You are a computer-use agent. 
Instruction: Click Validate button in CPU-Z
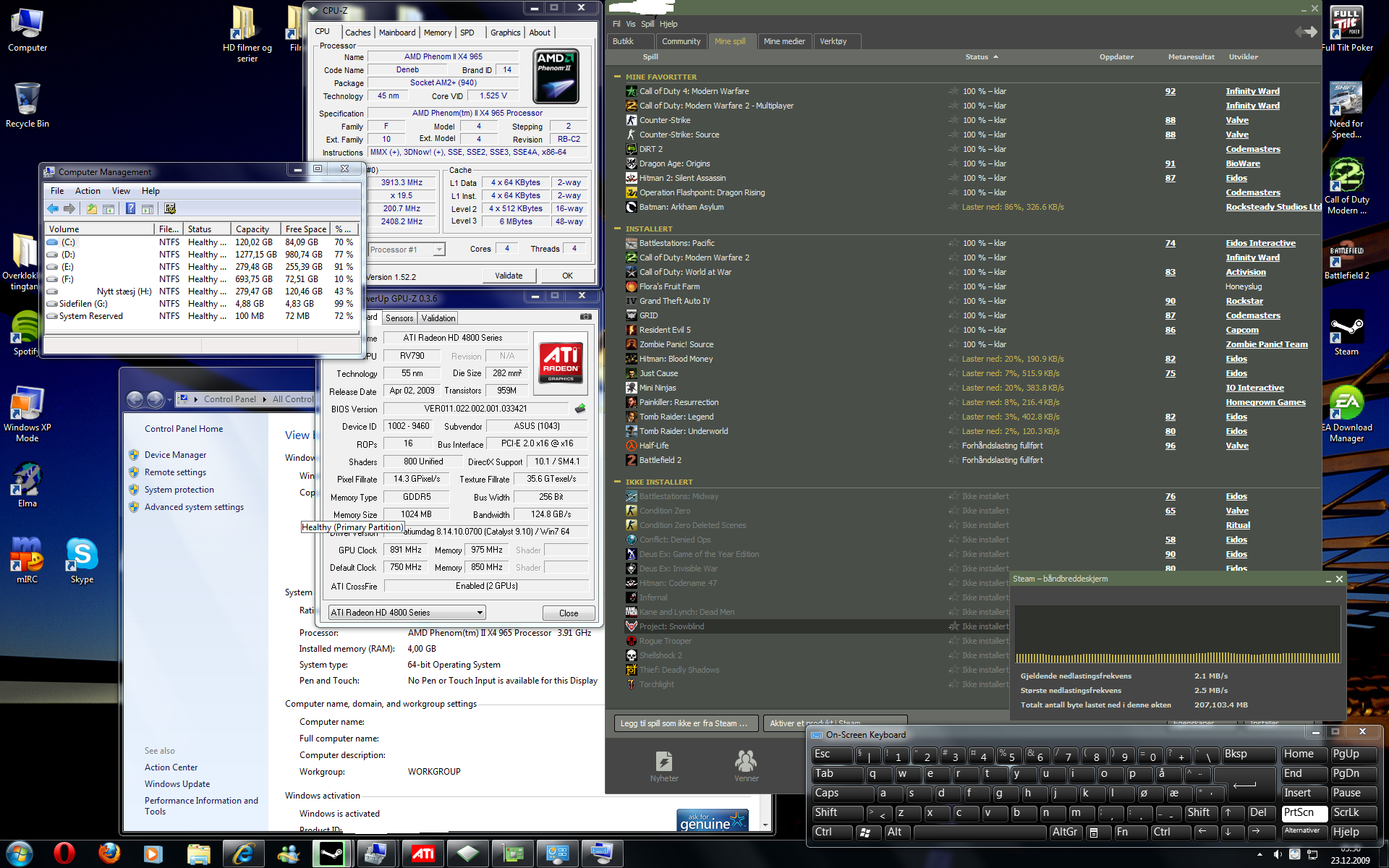pos(509,276)
